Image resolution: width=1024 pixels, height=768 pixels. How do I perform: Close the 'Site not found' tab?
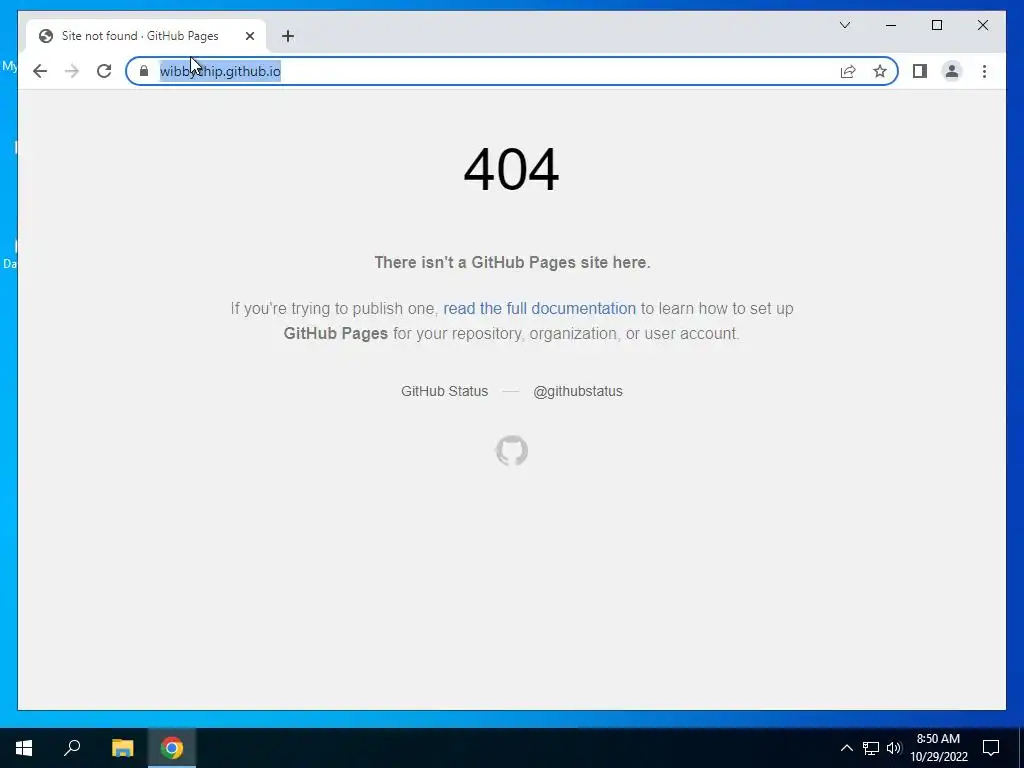249,36
